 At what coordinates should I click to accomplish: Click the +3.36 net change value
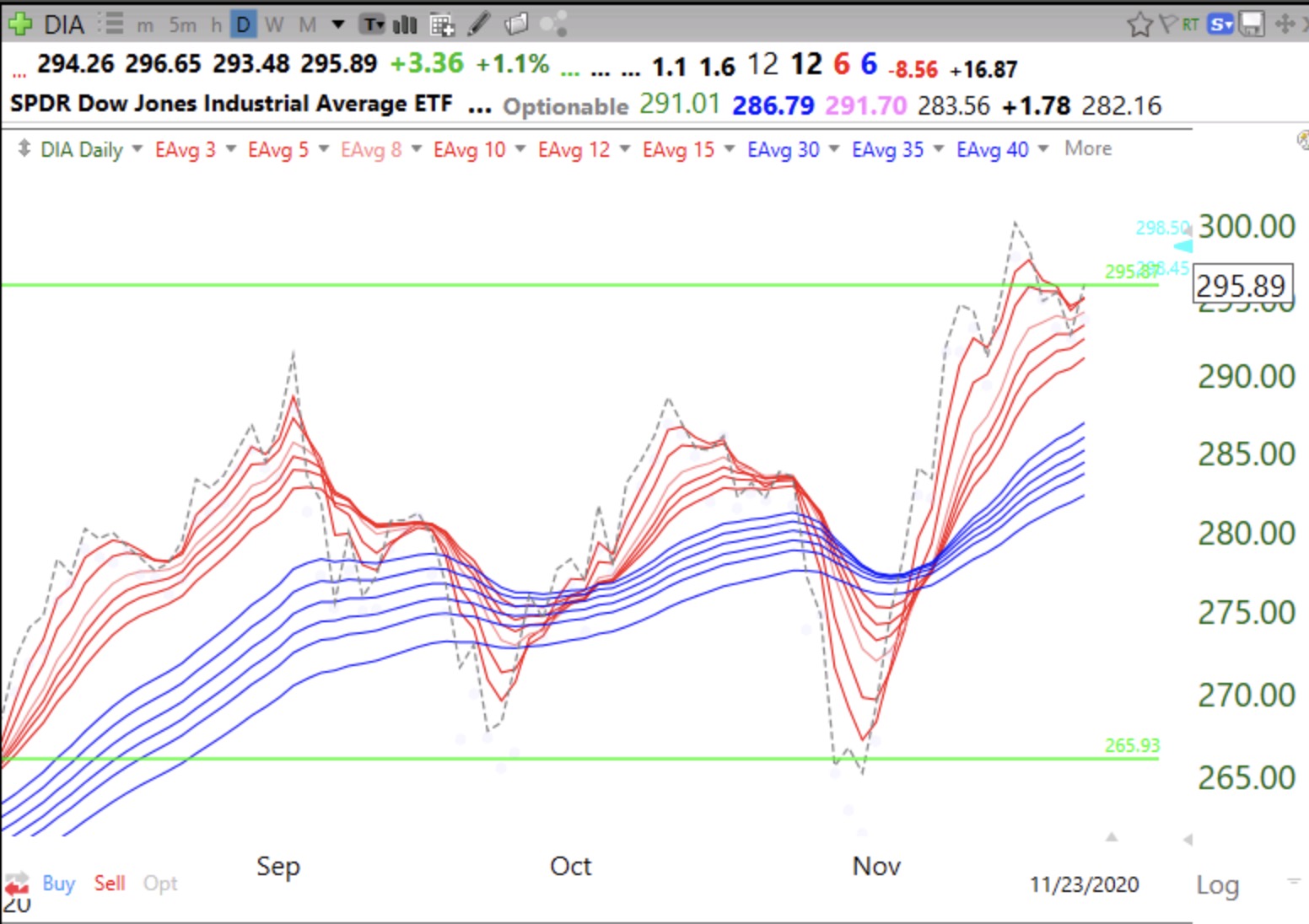point(427,63)
